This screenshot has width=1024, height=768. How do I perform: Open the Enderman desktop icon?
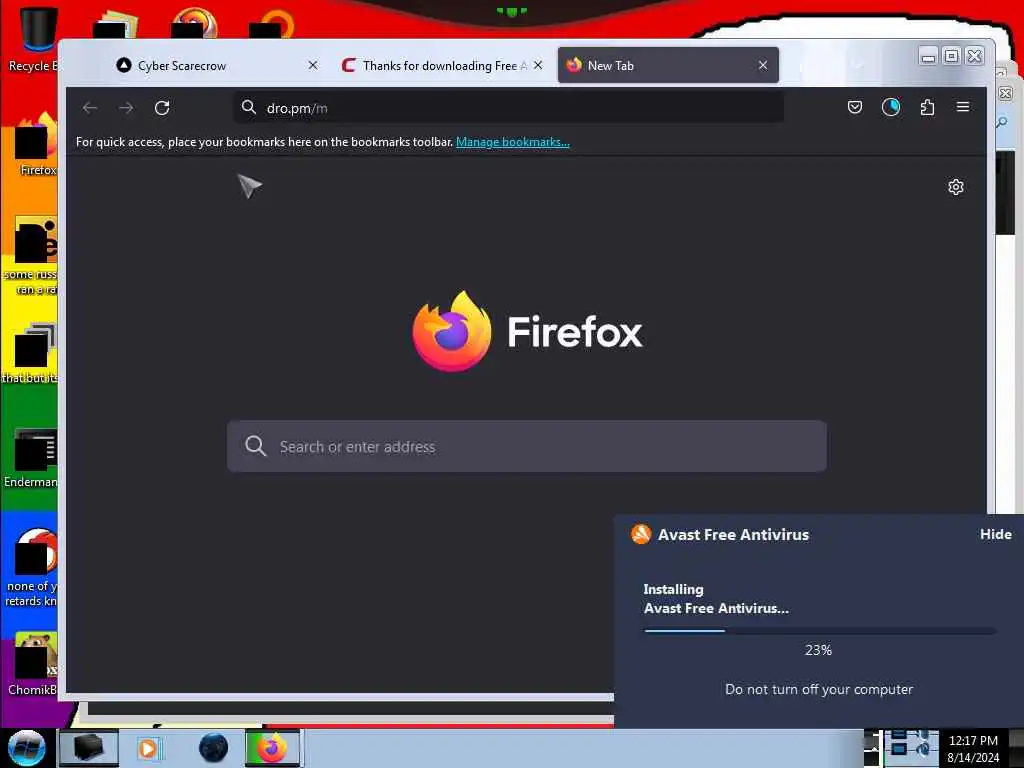click(x=31, y=458)
